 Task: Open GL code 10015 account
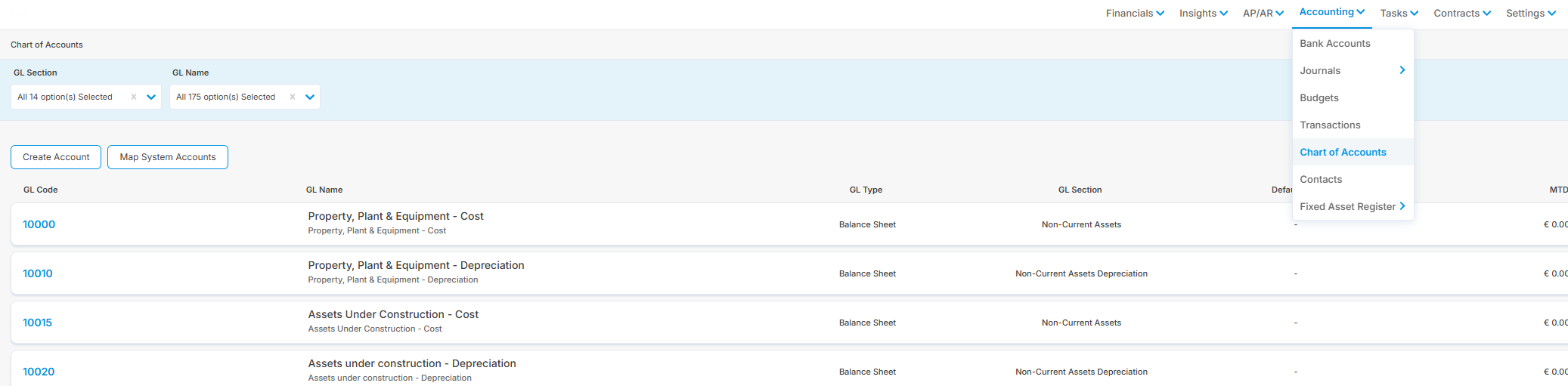37,323
